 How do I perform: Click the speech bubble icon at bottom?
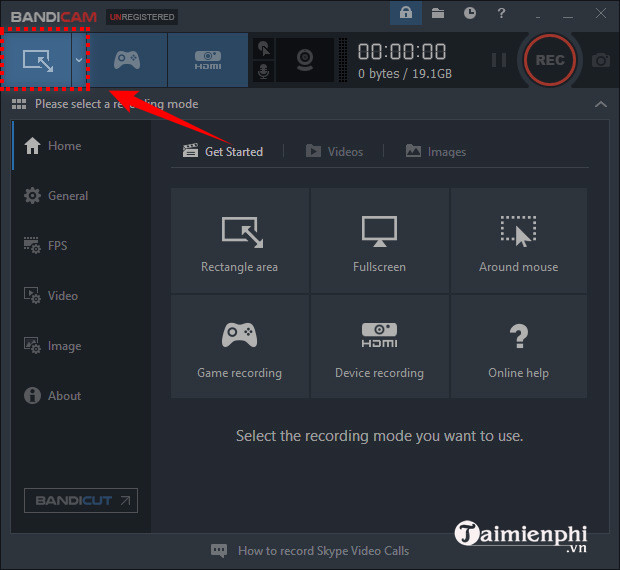tap(219, 551)
